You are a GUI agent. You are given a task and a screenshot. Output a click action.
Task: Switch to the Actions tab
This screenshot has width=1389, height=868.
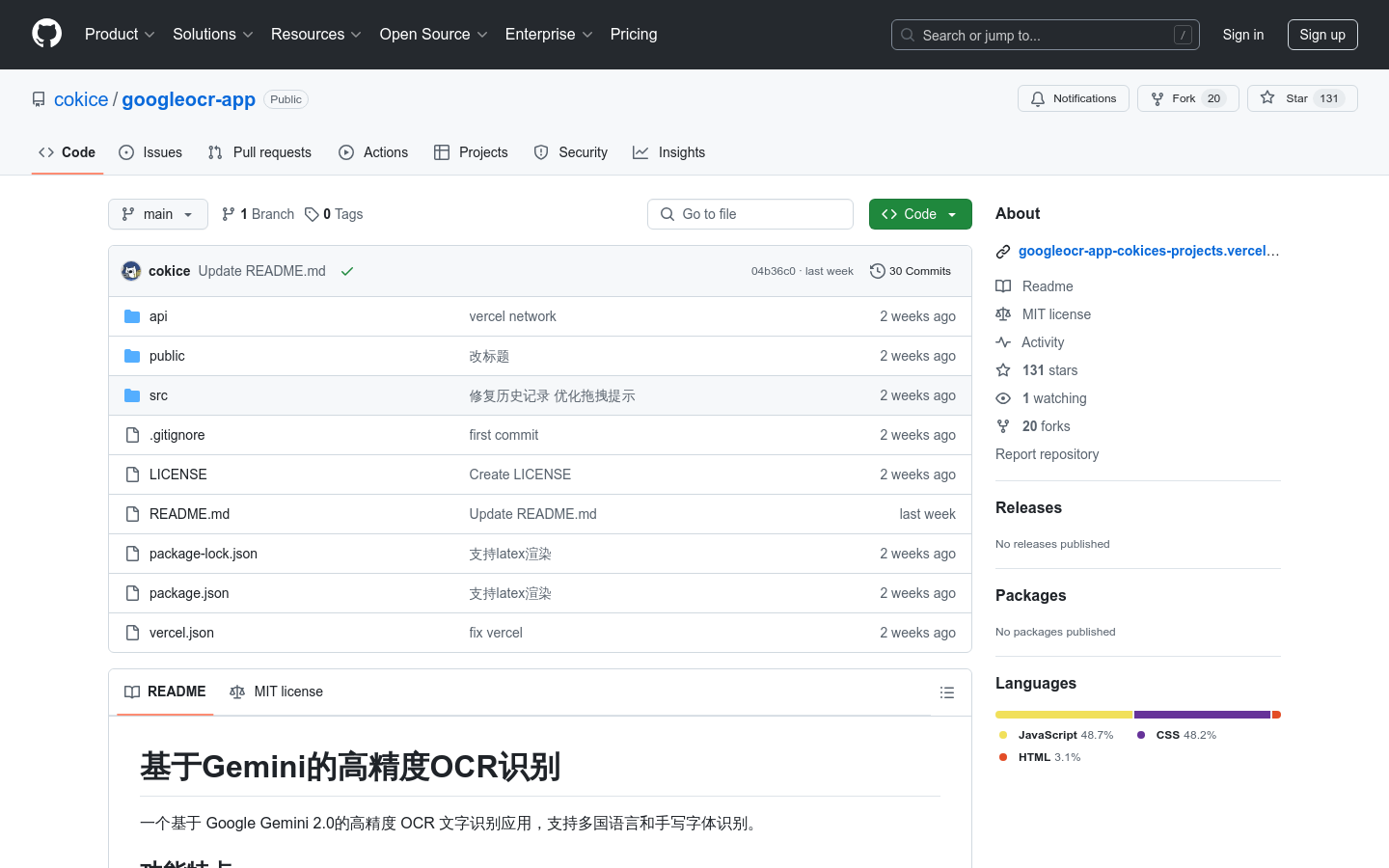[x=373, y=152]
